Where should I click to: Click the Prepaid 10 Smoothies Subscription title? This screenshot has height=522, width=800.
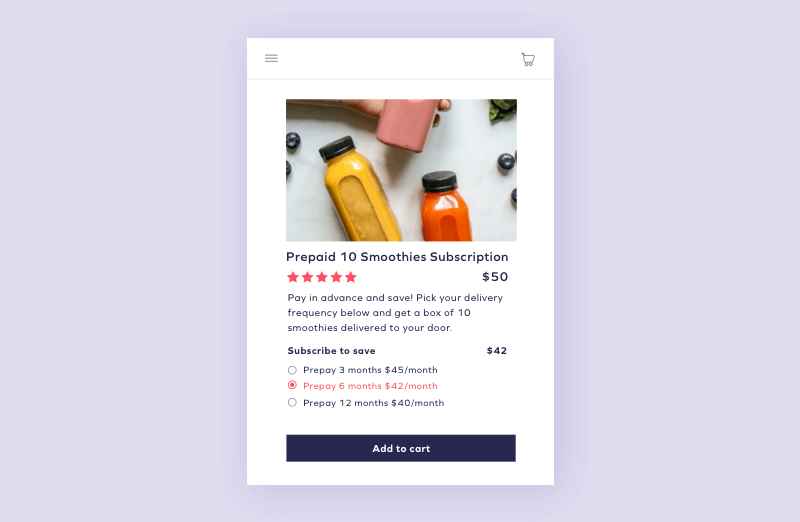pyautogui.click(x=397, y=257)
